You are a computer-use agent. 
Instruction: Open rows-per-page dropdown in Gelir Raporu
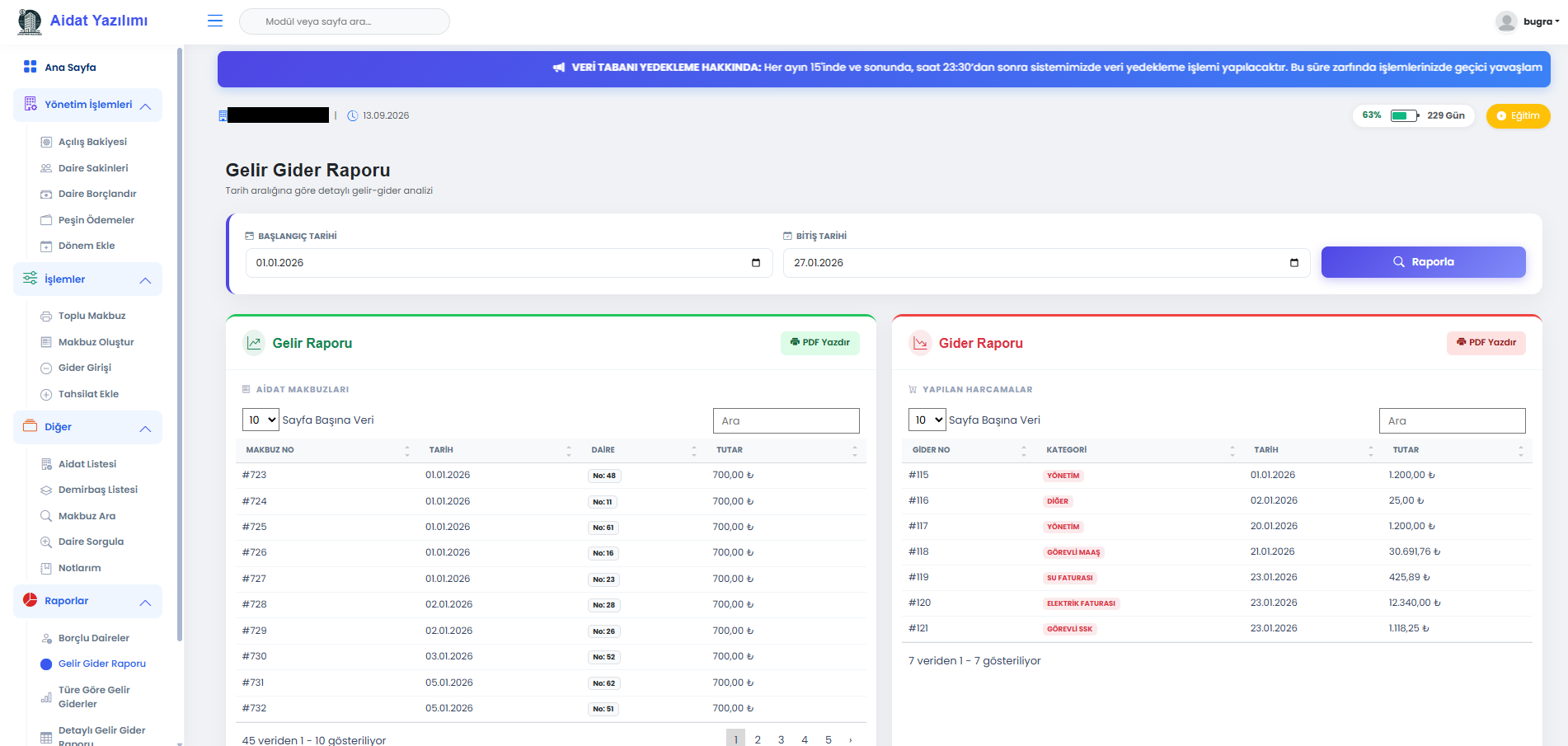coord(261,420)
